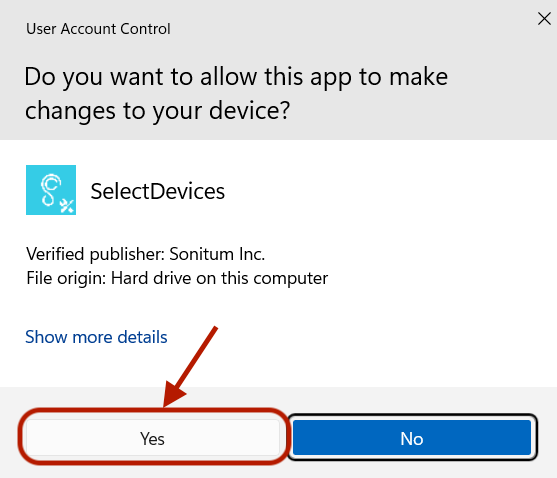Close the User Account Control dialog
Screen dimensions: 557x478
pos(544,18)
